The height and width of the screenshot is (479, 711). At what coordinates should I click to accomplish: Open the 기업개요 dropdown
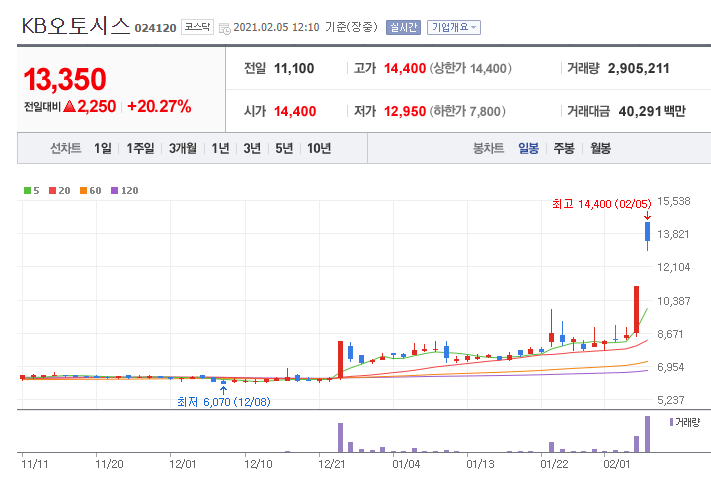point(453,28)
